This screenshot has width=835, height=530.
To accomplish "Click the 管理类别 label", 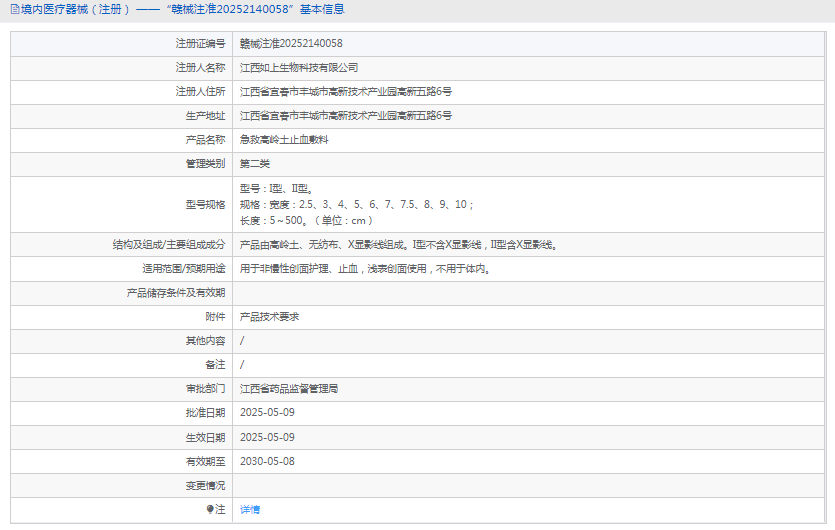I will 206,164.
